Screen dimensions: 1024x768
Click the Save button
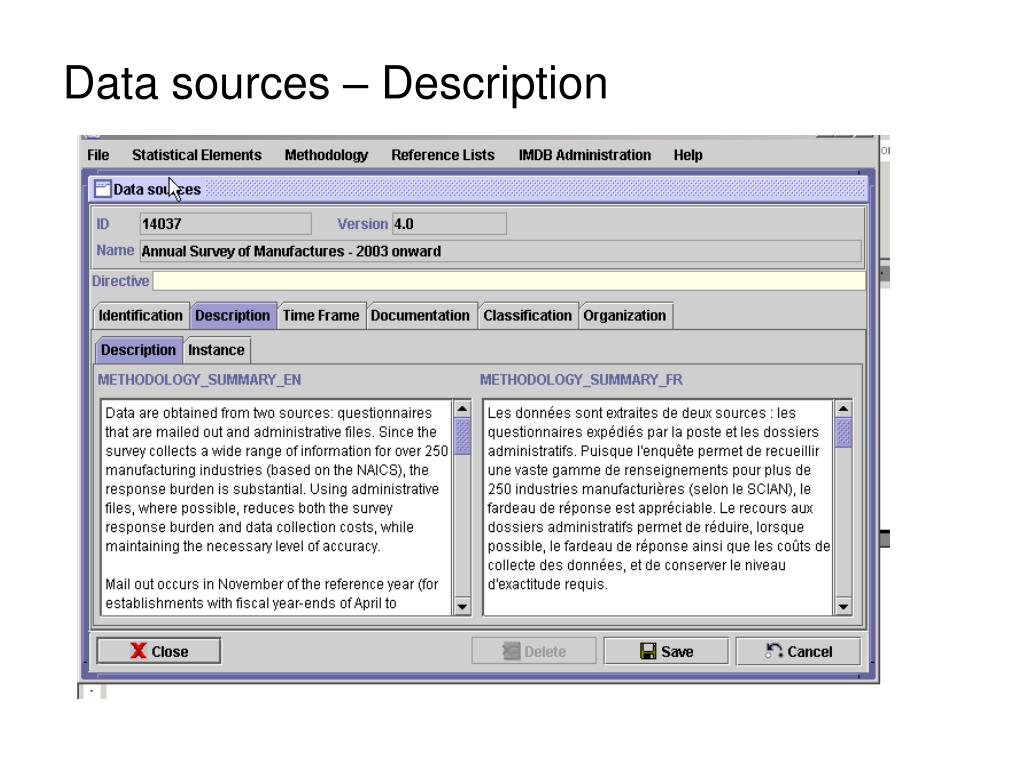pyautogui.click(x=666, y=651)
